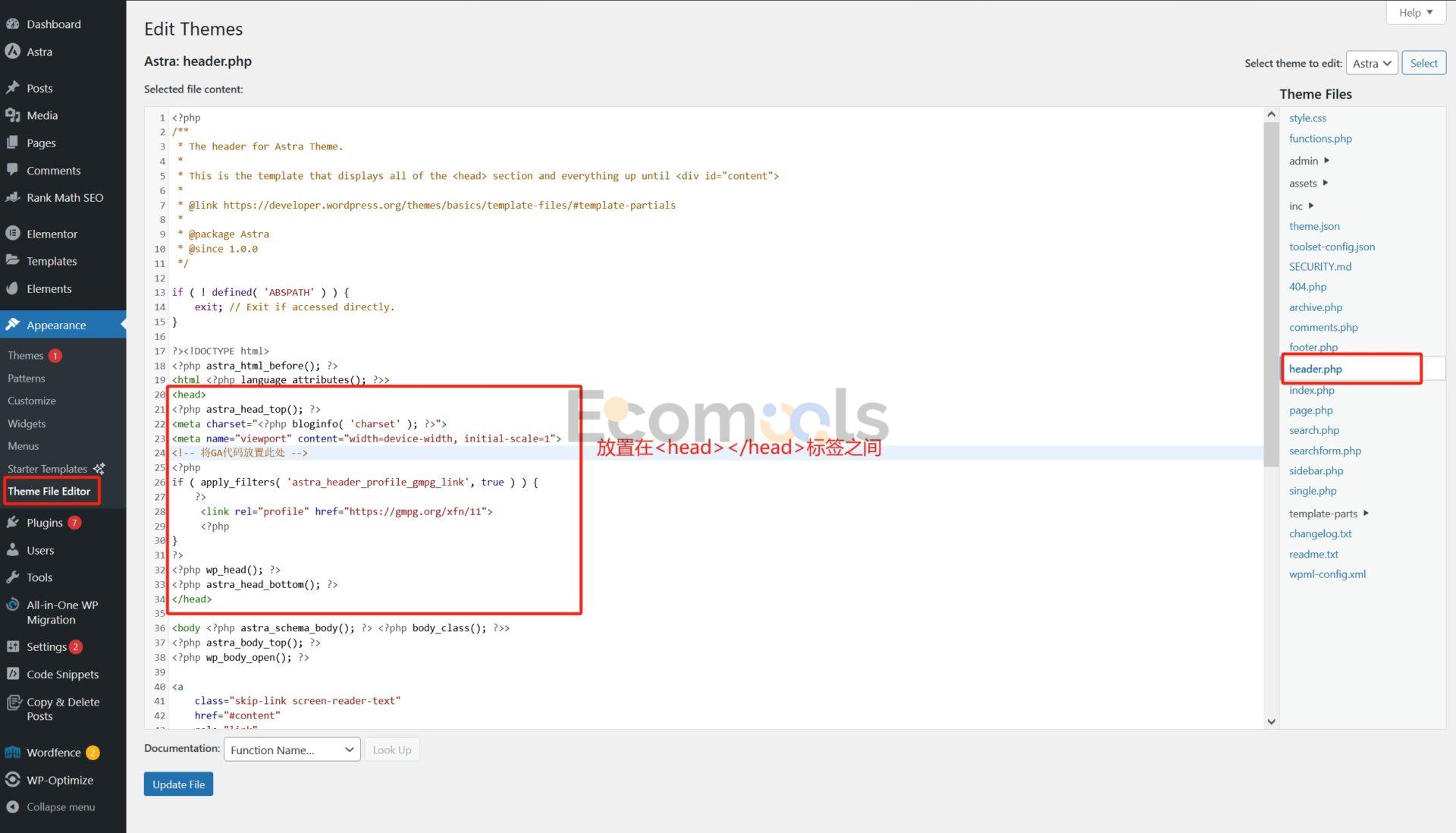Click the Wordfence shield icon
Image resolution: width=1456 pixels, height=833 pixels.
(12, 753)
